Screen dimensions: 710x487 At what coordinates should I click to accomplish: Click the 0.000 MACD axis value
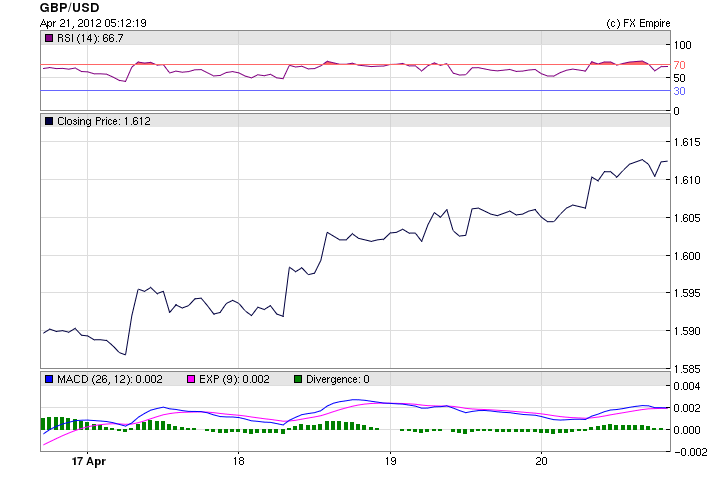pyautogui.click(x=687, y=430)
